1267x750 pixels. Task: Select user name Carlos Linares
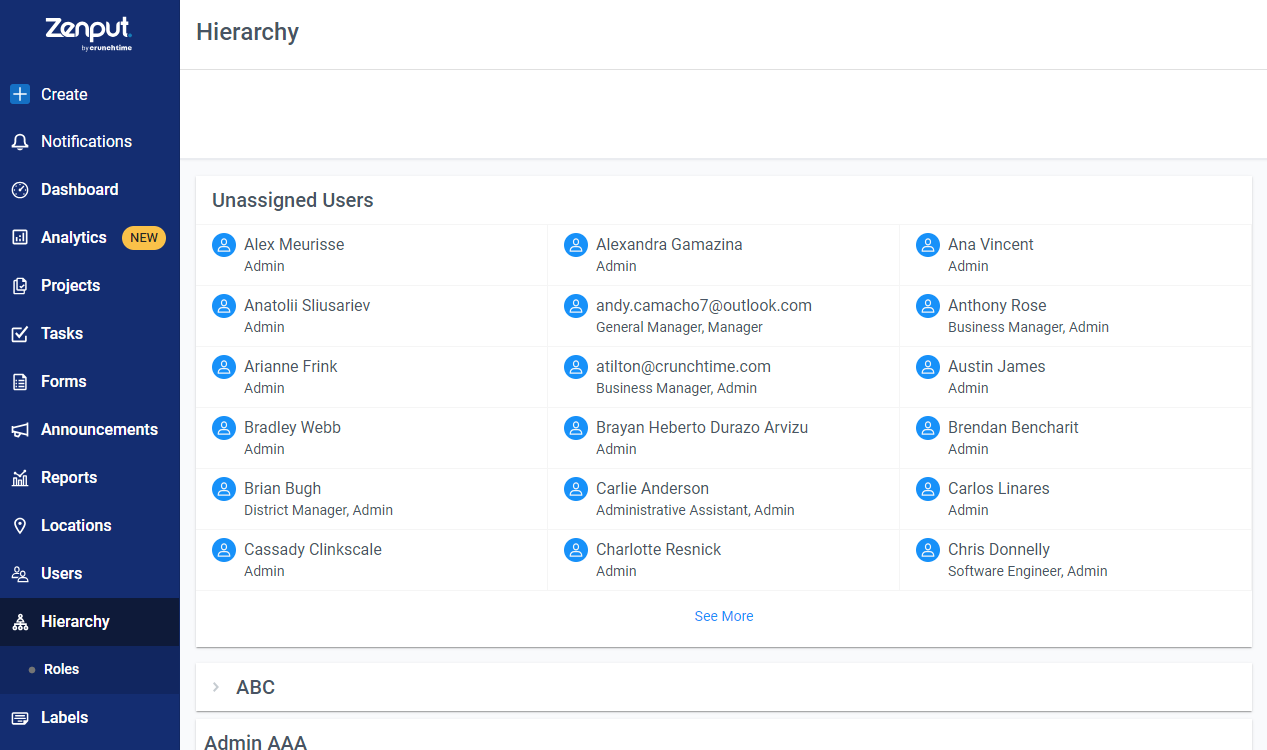point(999,488)
